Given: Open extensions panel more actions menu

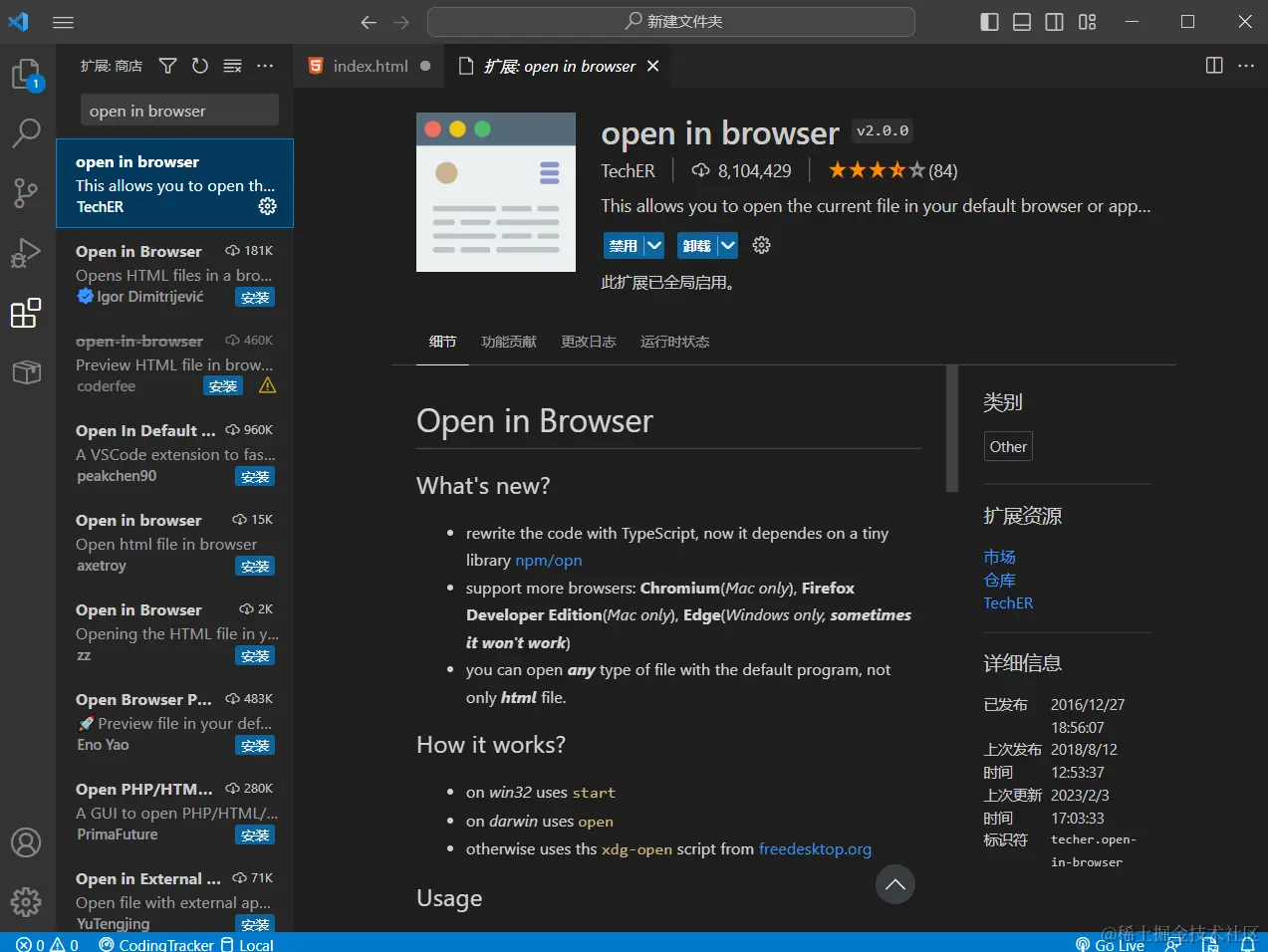Looking at the screenshot, I should (x=265, y=66).
